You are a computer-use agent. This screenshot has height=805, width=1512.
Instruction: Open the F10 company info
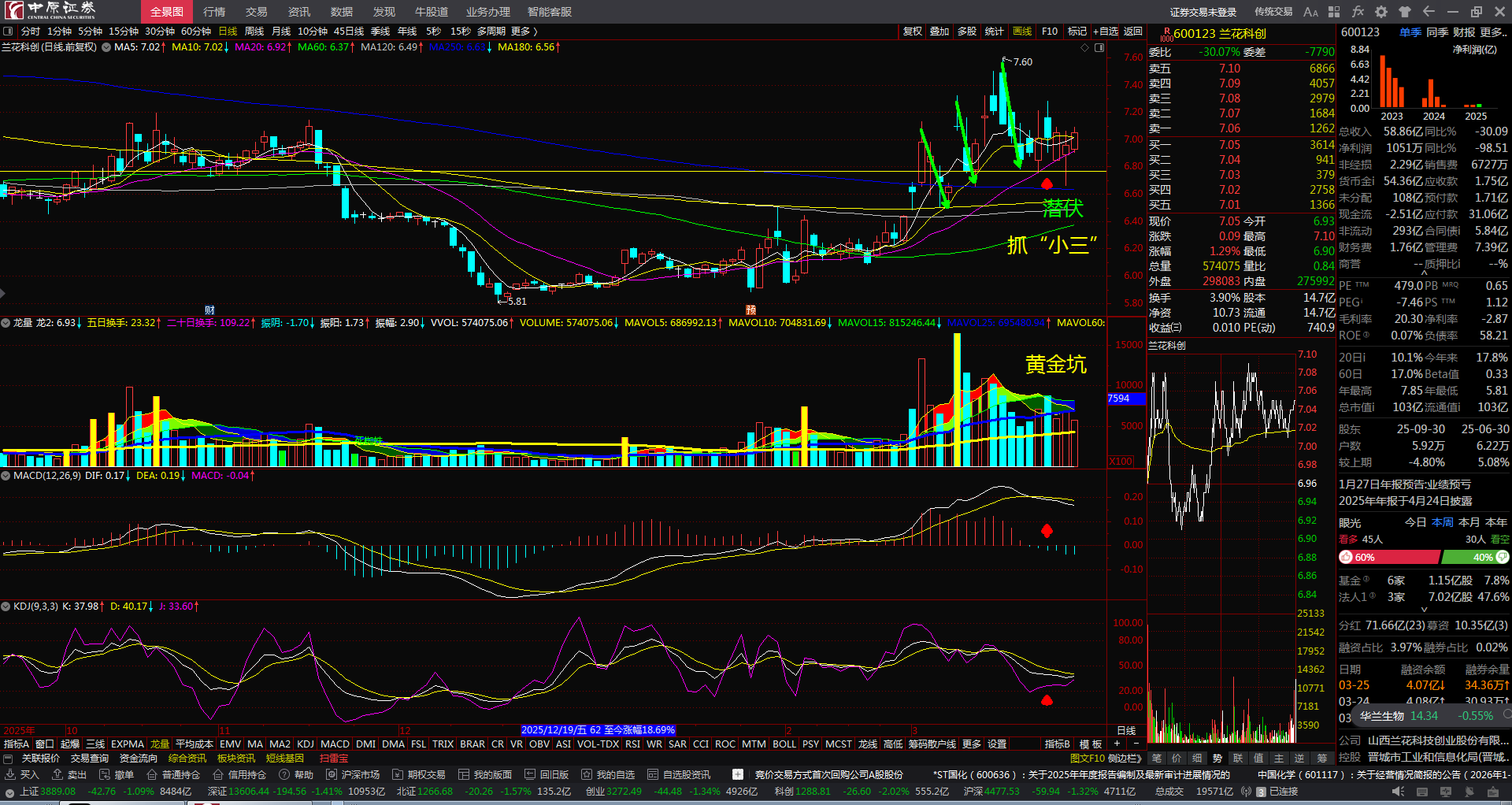(1050, 32)
